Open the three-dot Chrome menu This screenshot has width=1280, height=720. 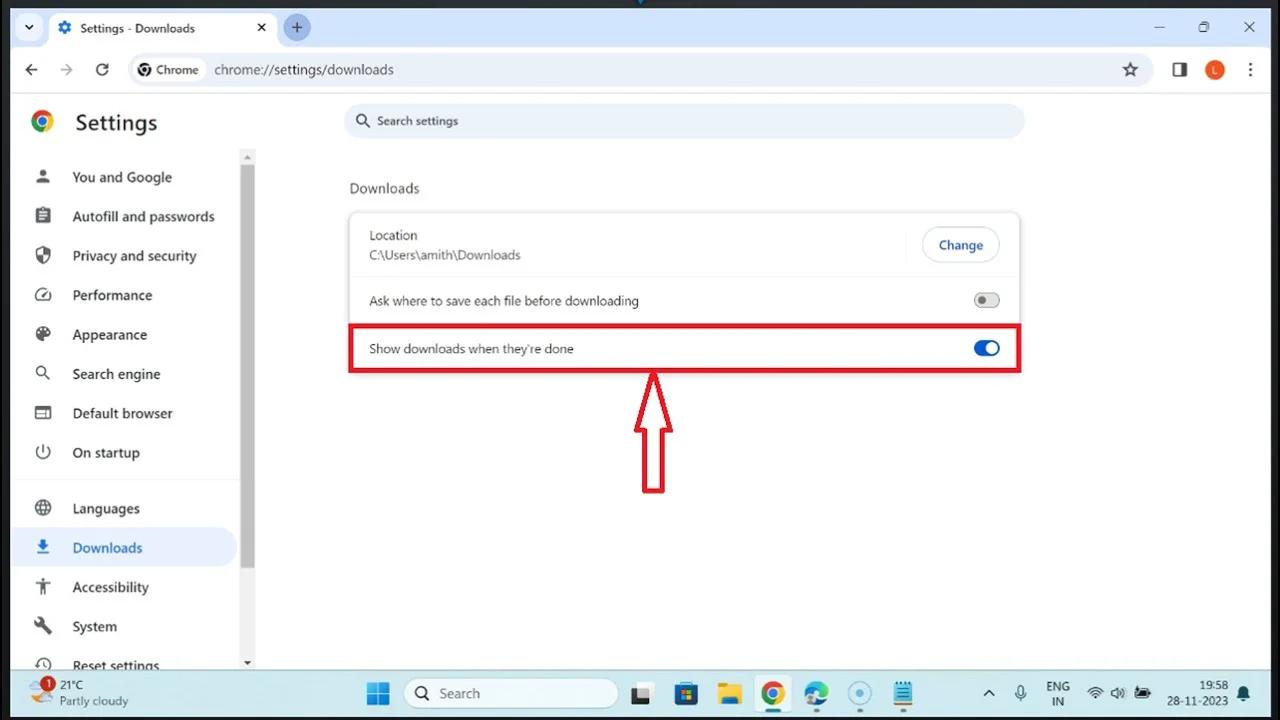click(1250, 70)
